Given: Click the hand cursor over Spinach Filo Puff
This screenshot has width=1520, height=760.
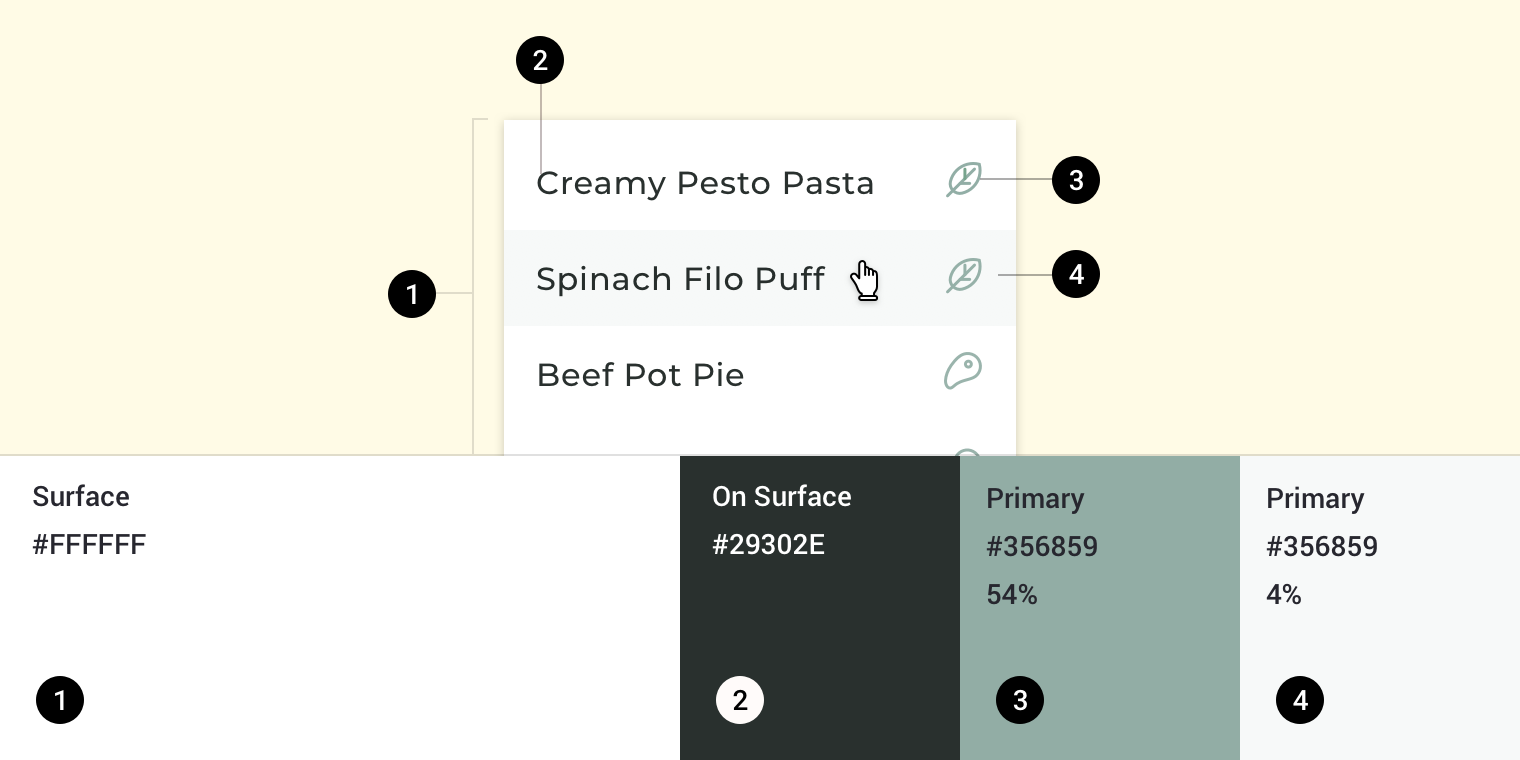Looking at the screenshot, I should pyautogui.click(x=864, y=280).
